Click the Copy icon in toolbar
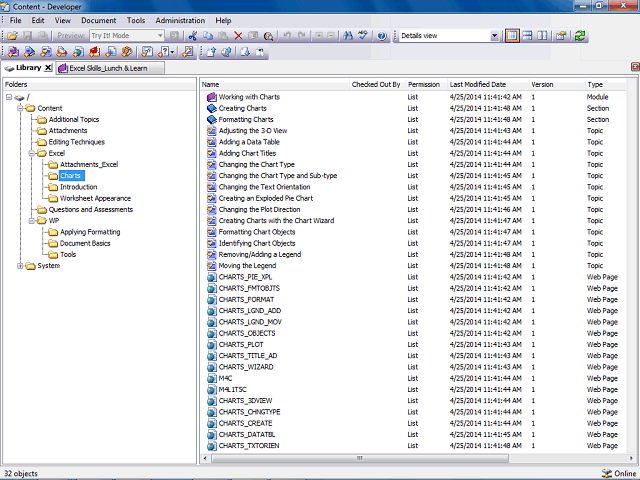This screenshot has height=480, width=640. click(208, 36)
